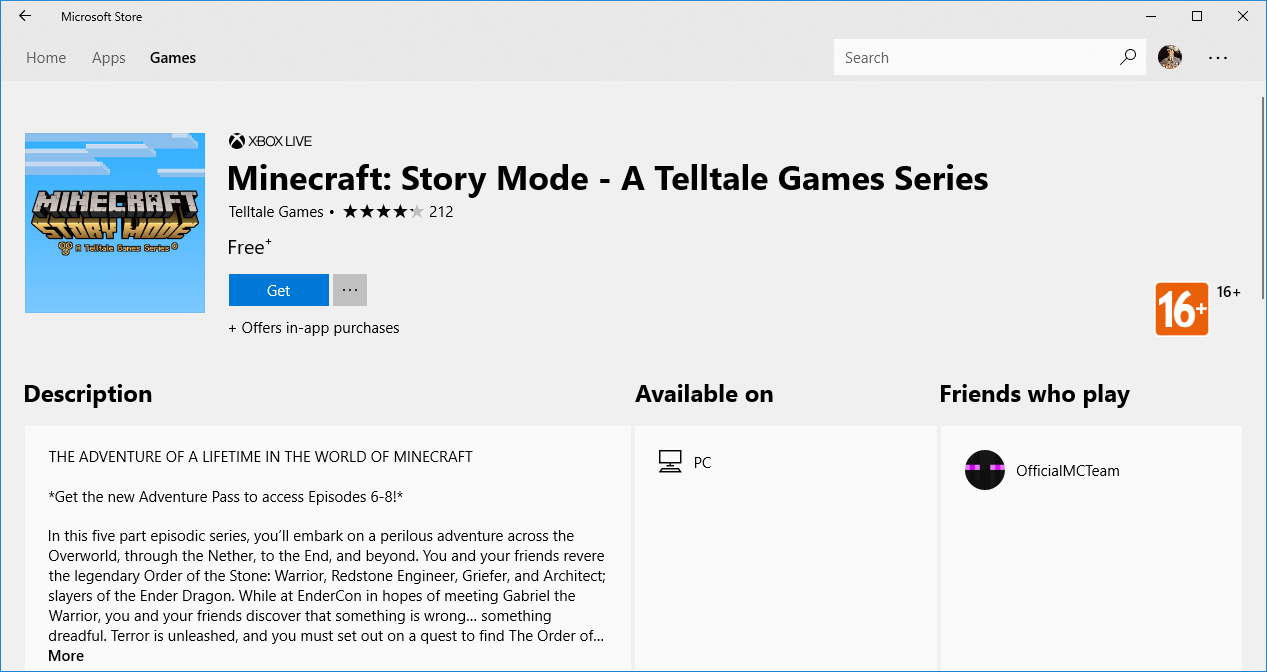Open more options beside Get button
The width and height of the screenshot is (1267, 672).
click(x=349, y=290)
